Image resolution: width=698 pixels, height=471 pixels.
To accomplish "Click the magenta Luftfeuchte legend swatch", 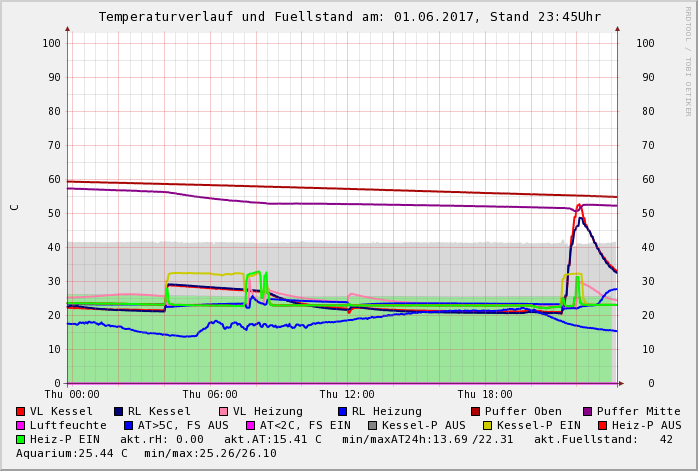I will point(21,426).
